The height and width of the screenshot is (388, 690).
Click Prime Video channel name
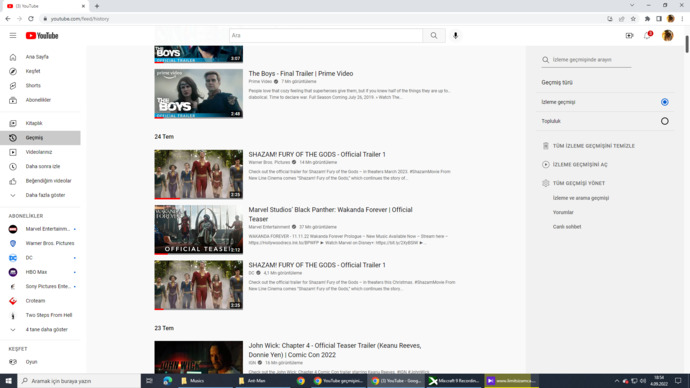pos(260,82)
